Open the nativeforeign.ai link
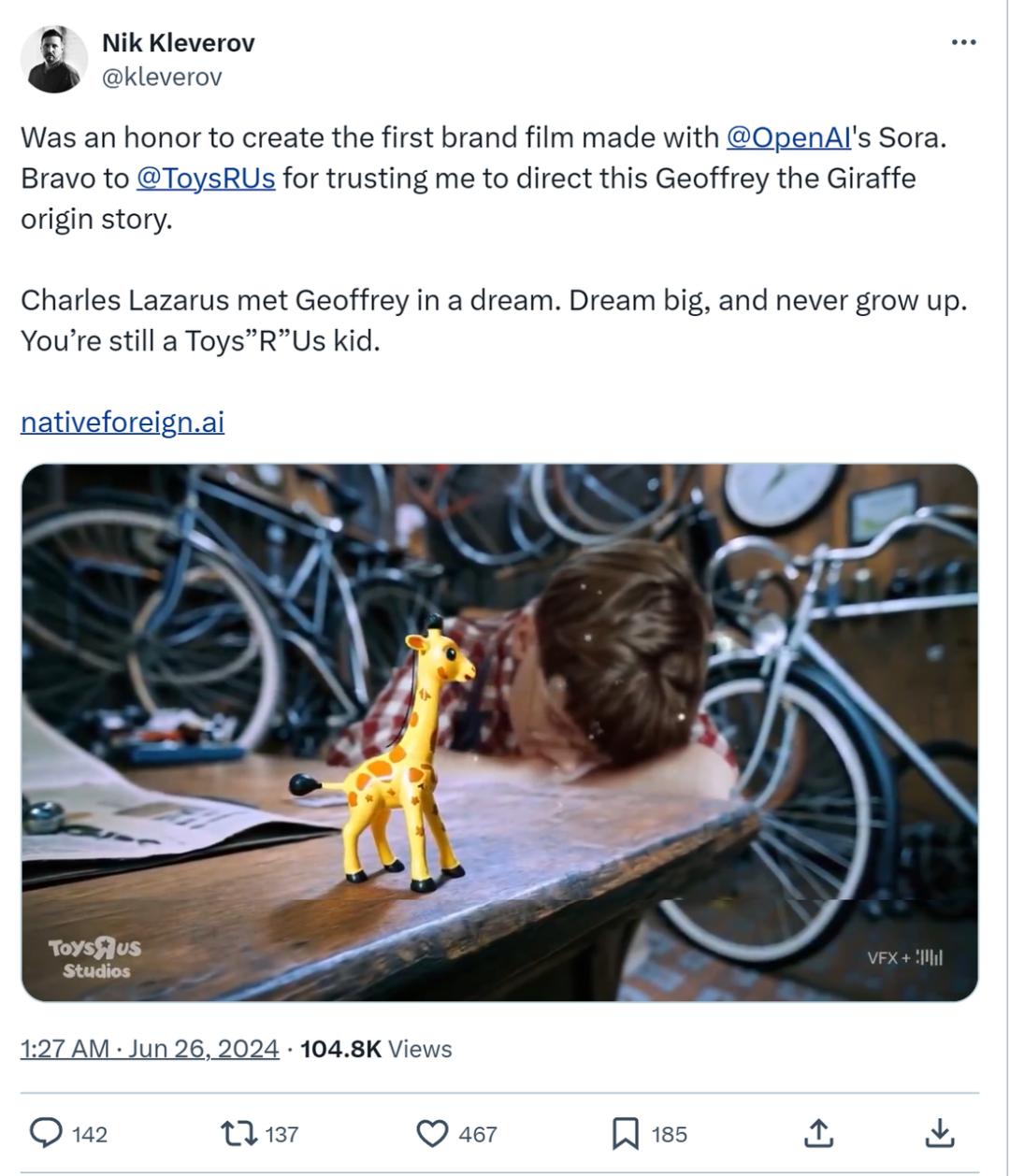Viewport: 1010px width, 1176px height. coord(123,422)
